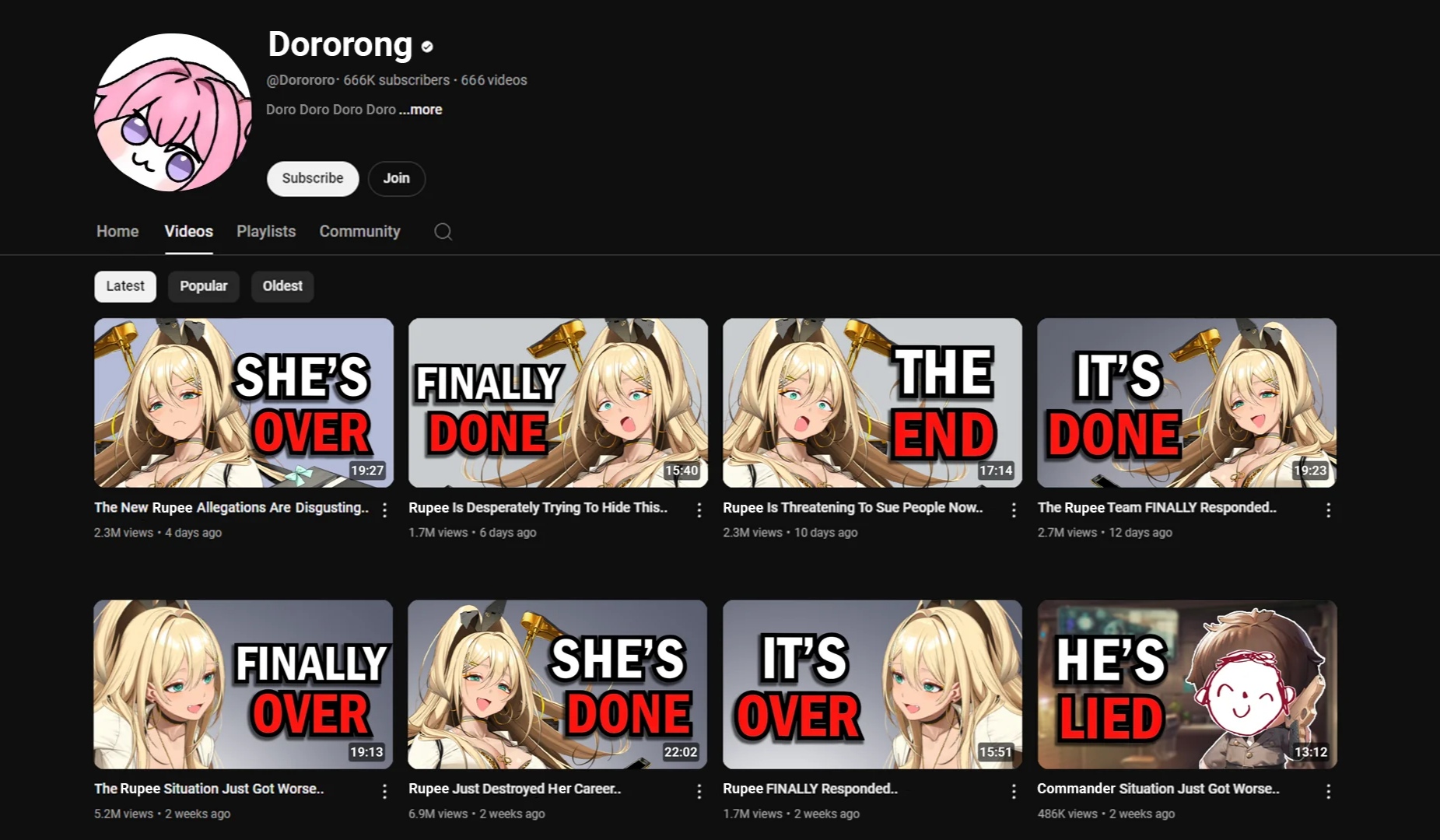Click the '666K subscribers' count text
1440x840 pixels.
click(x=397, y=80)
